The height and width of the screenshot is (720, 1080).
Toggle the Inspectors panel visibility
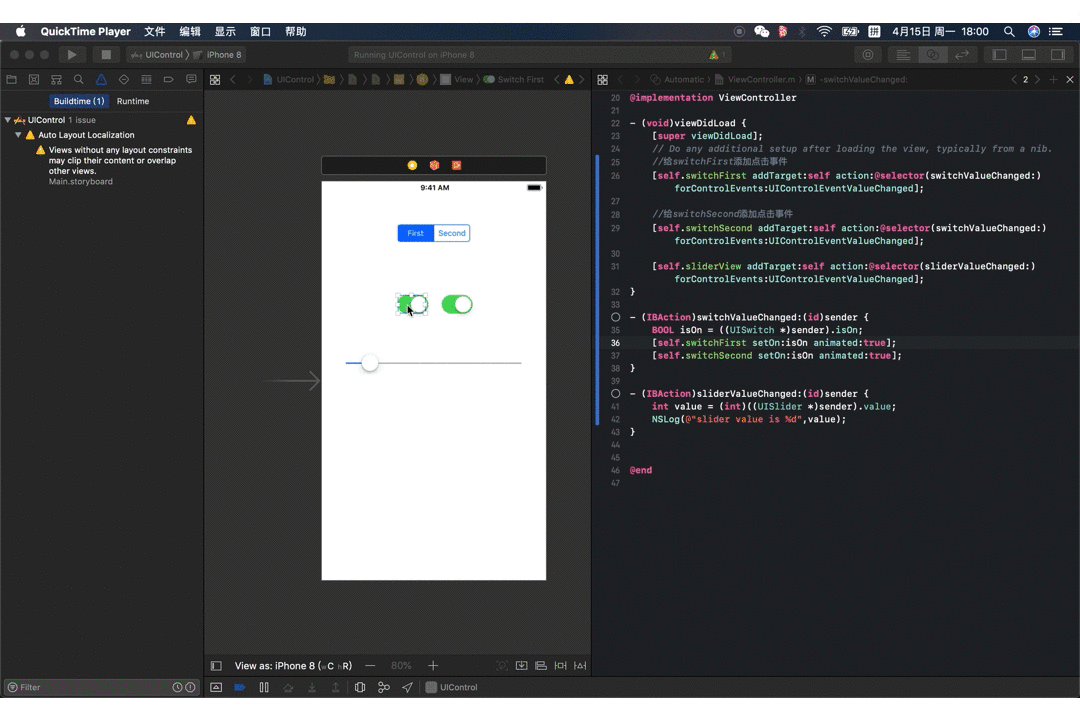click(x=1057, y=54)
